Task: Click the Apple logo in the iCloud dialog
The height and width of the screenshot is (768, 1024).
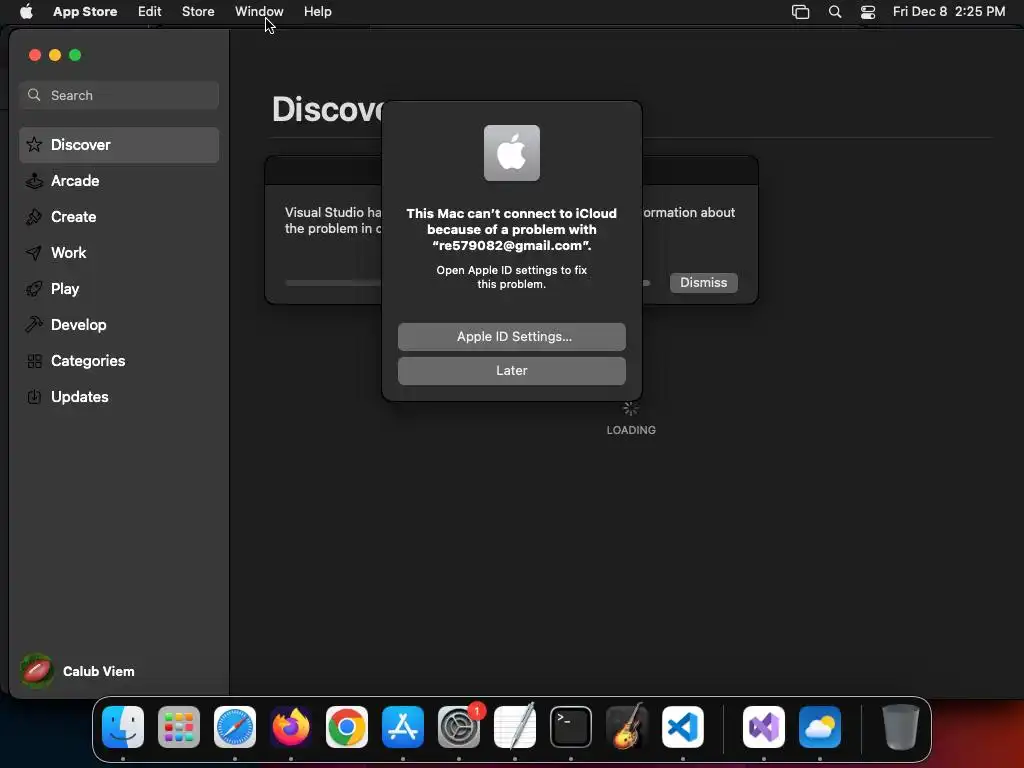Action: point(511,153)
